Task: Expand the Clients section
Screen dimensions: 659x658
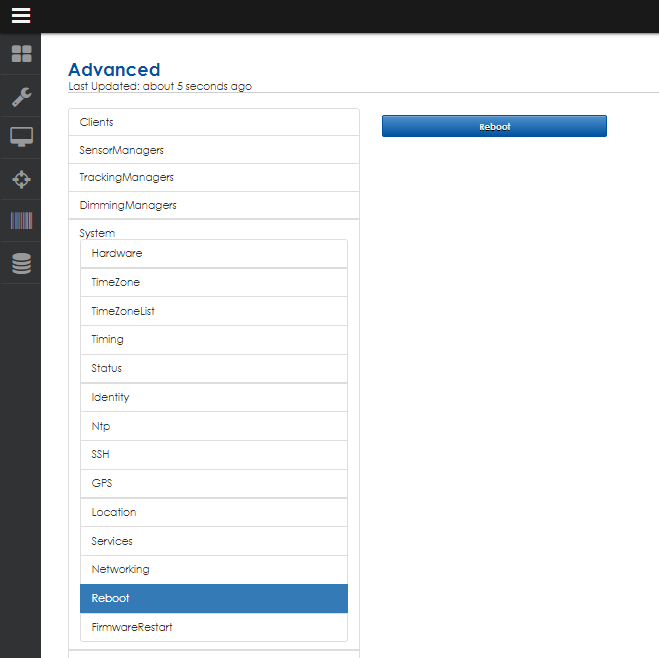Action: click(x=213, y=122)
